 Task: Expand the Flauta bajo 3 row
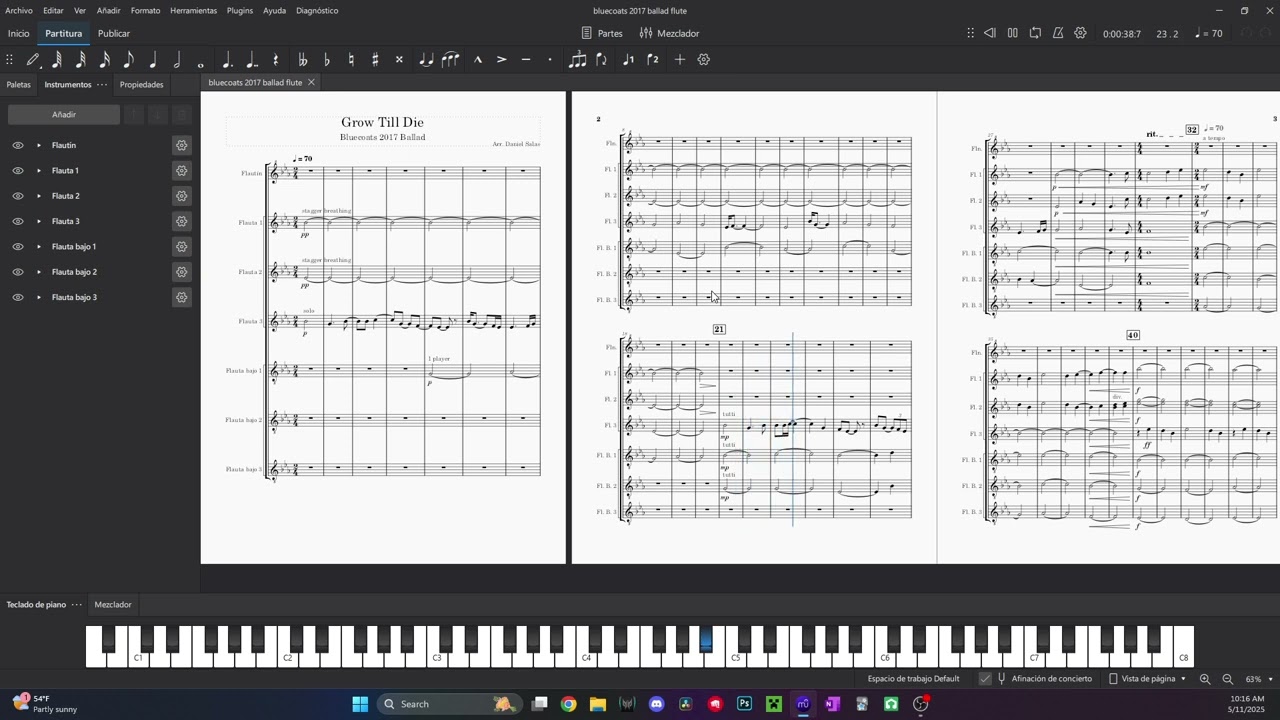click(39, 297)
